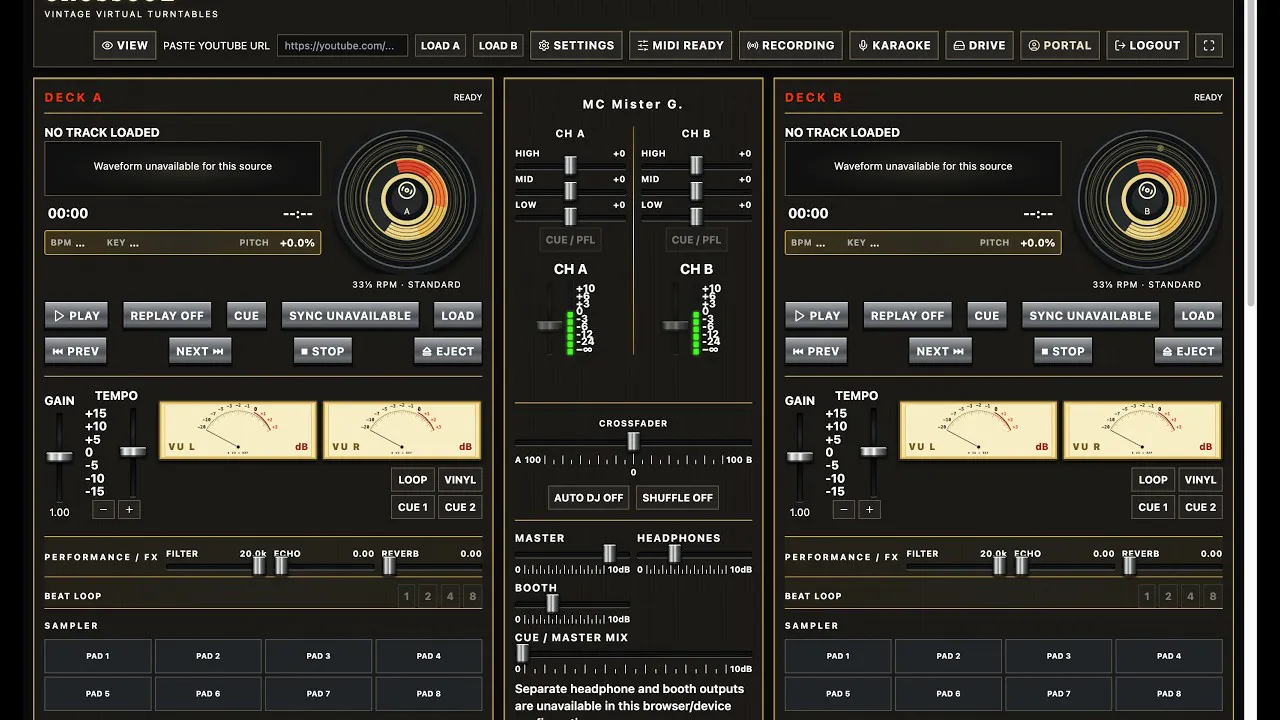The width and height of the screenshot is (1280, 720).
Task: Play Deck B
Action: [x=817, y=315]
